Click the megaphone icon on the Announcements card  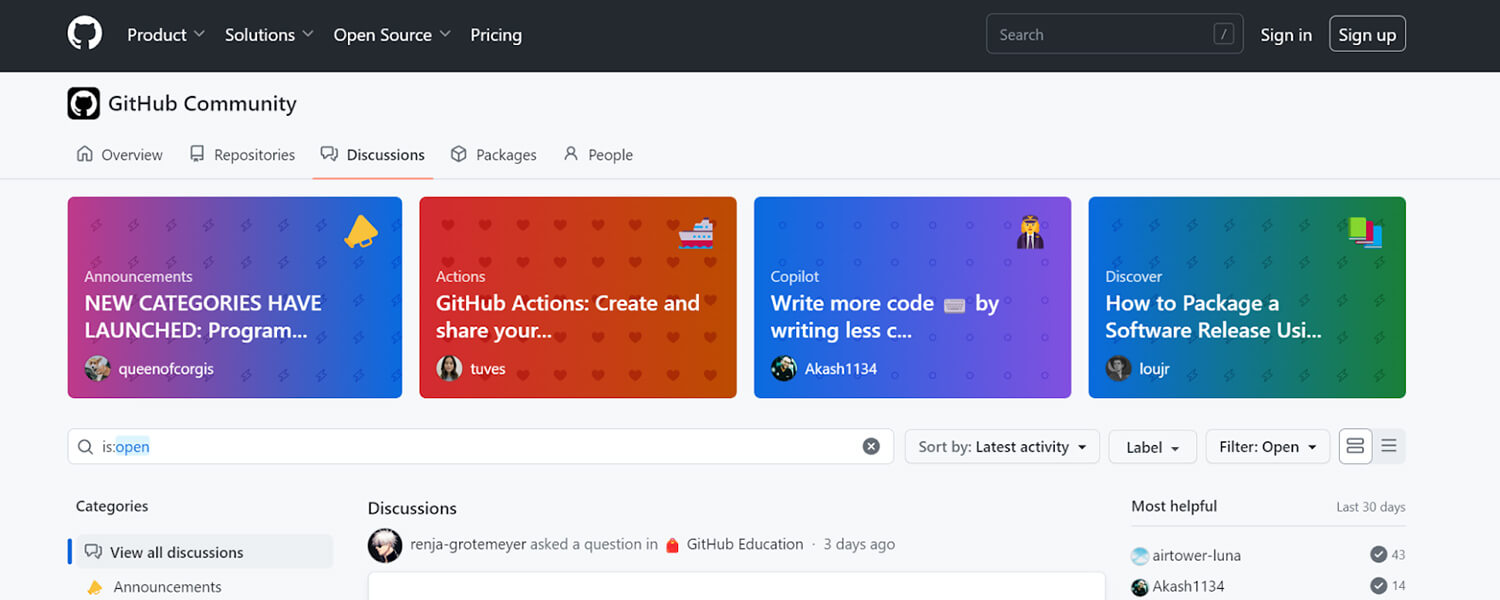click(361, 232)
